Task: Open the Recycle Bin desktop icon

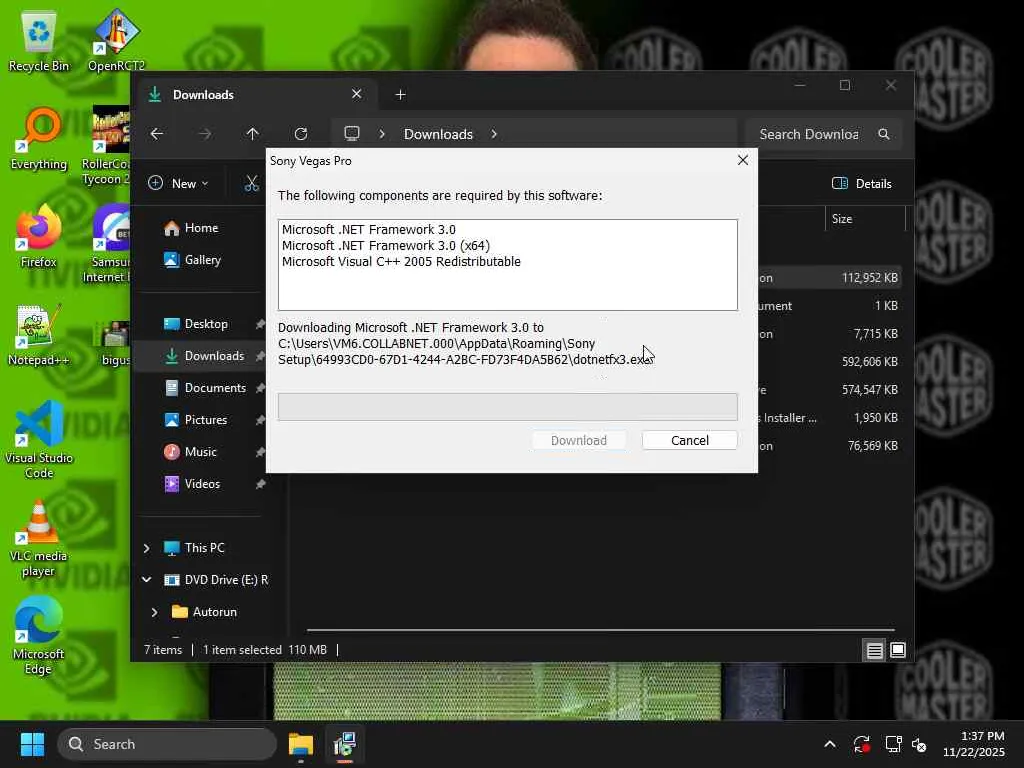Action: click(x=39, y=42)
